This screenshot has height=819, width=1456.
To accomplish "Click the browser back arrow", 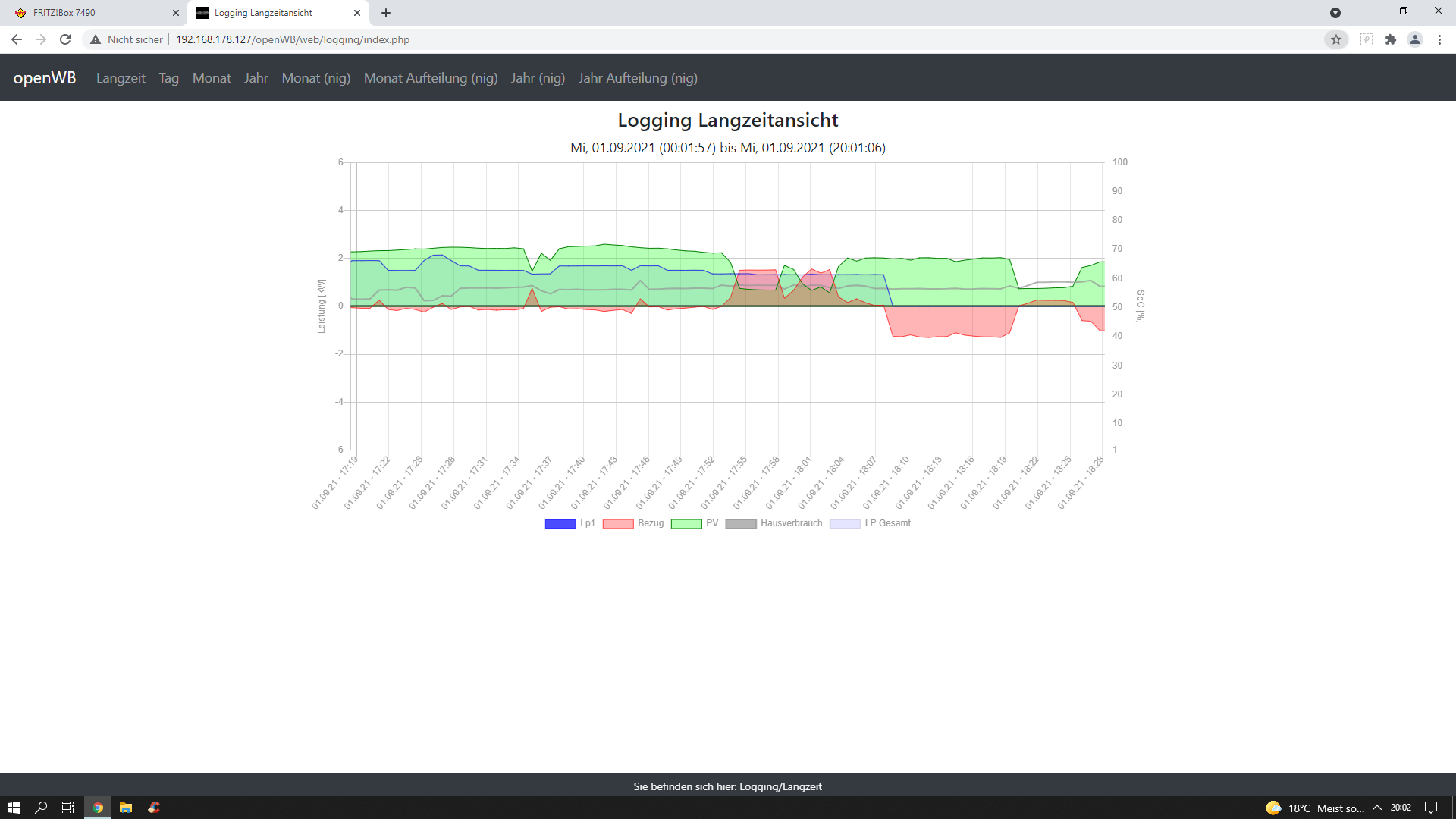I will click(17, 39).
